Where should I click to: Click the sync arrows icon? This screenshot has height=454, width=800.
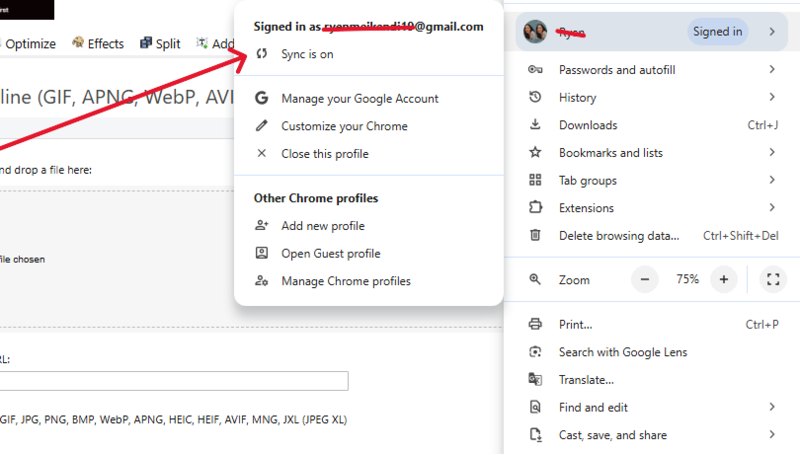[262, 54]
